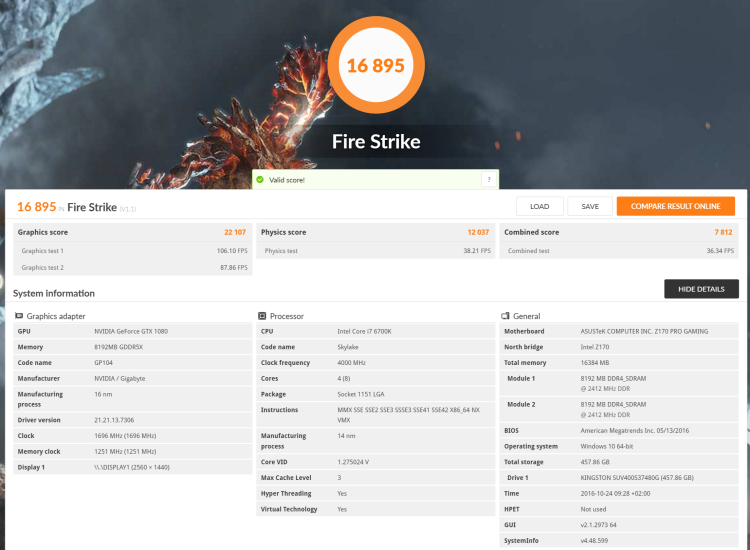Click the Physics score value 12 037
Viewport: 750px width, 550px height.
click(x=478, y=232)
